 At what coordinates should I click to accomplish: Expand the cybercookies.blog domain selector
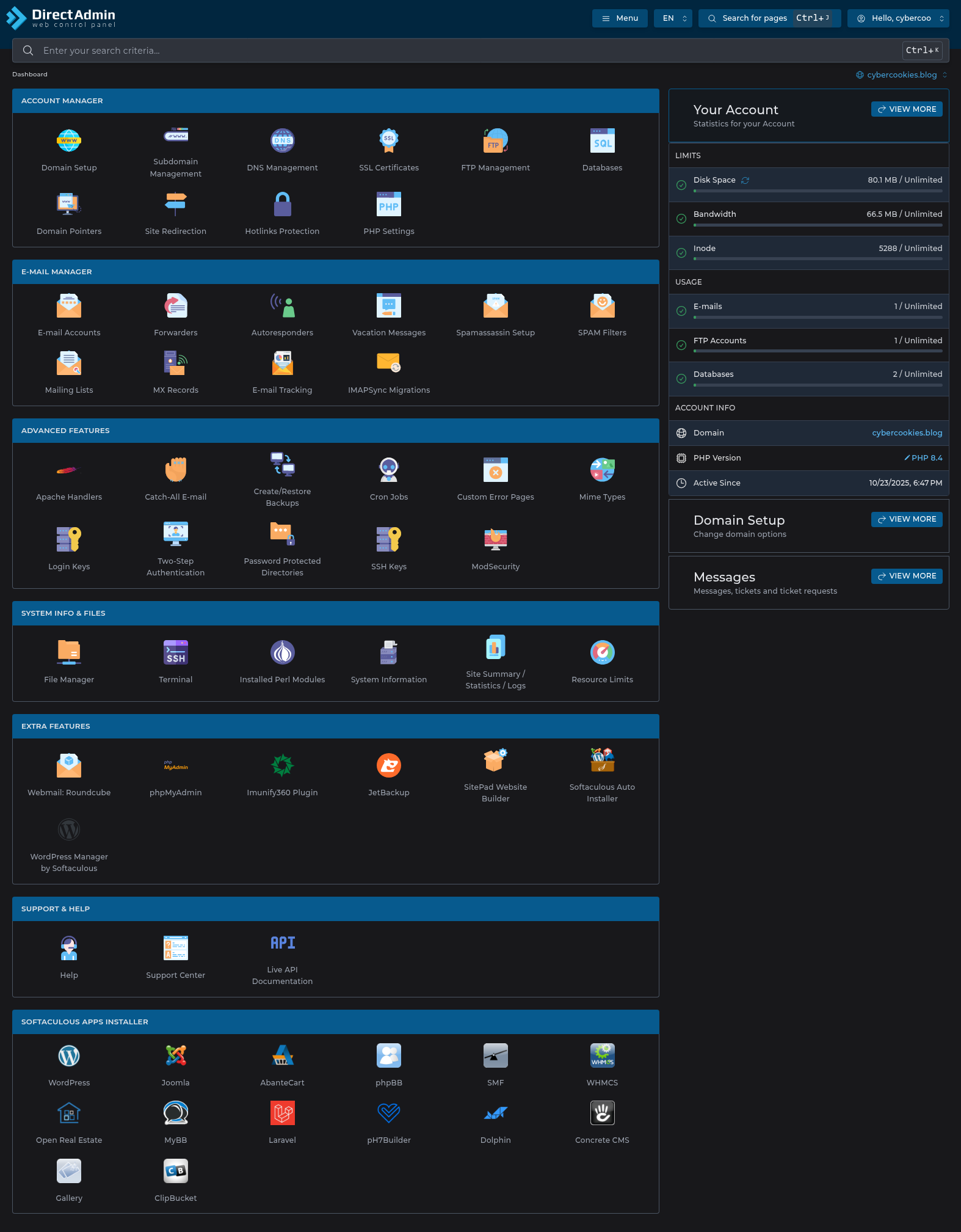(901, 75)
